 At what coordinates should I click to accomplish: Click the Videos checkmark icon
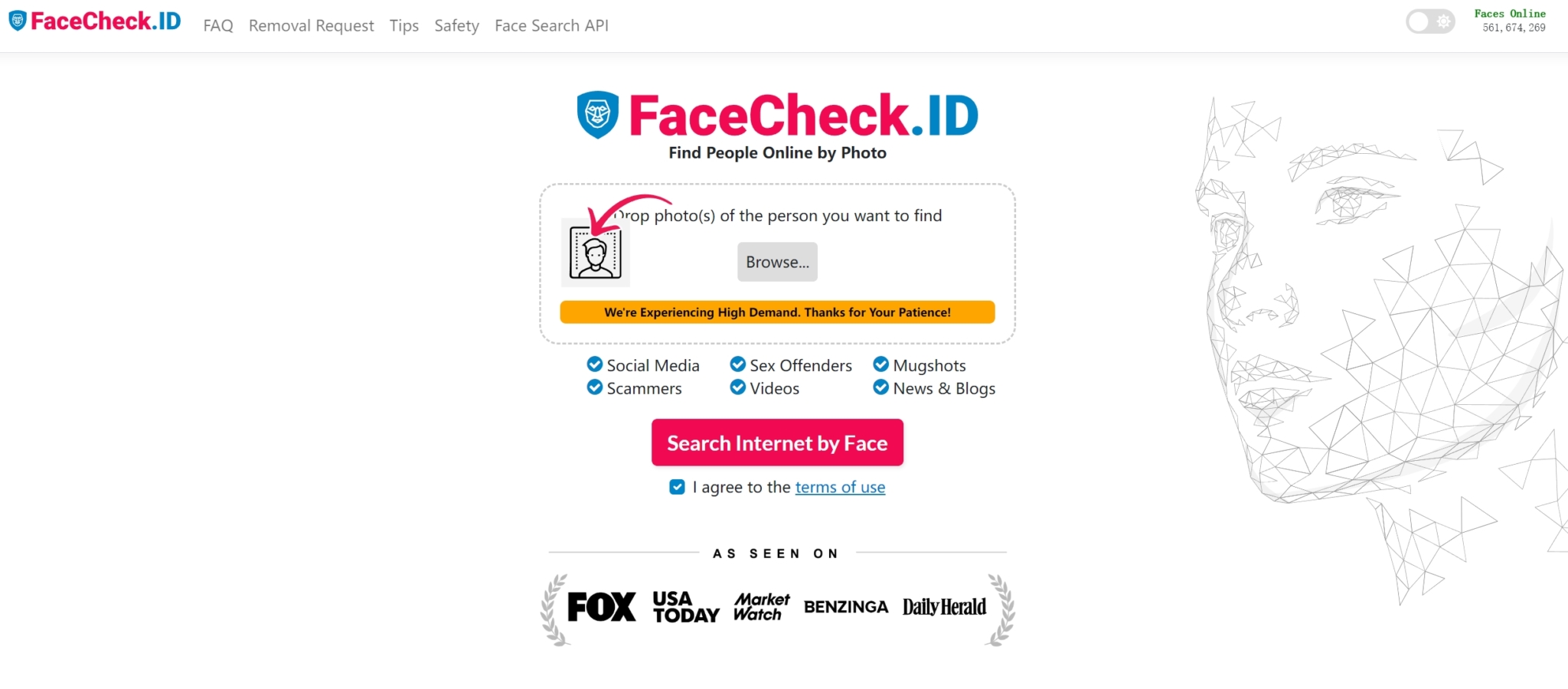pyautogui.click(x=737, y=388)
